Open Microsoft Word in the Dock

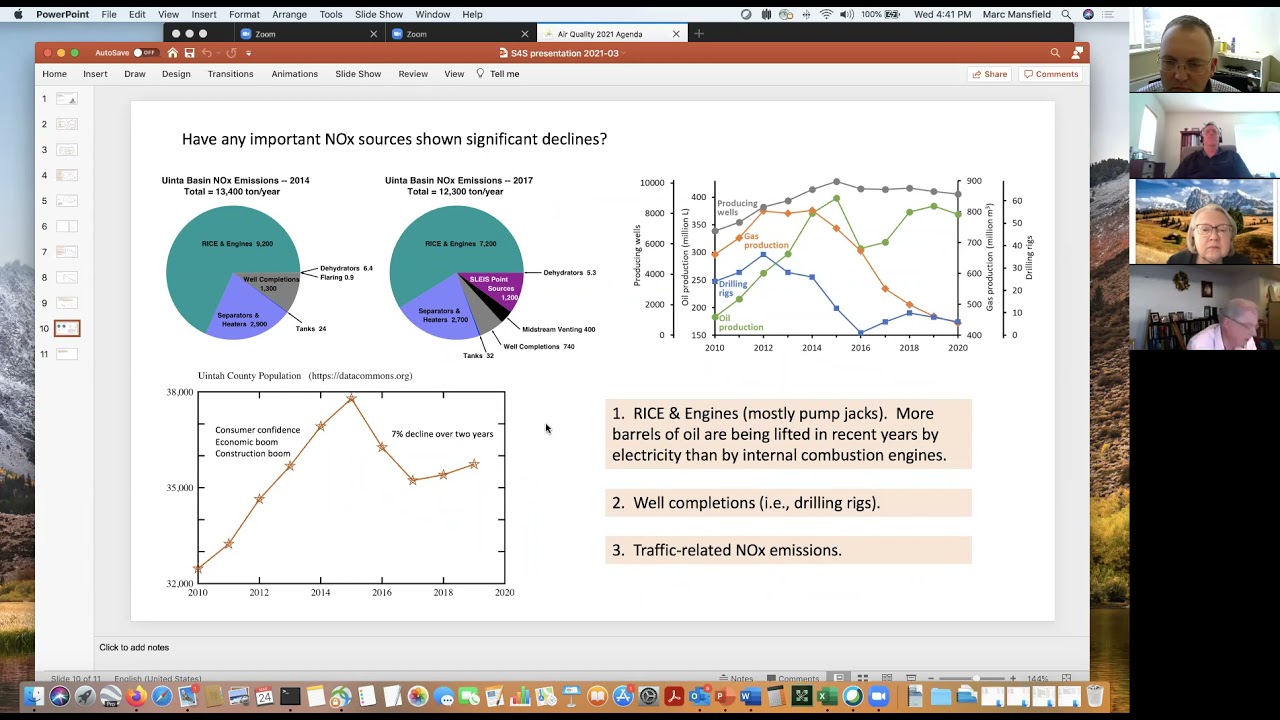point(751,696)
